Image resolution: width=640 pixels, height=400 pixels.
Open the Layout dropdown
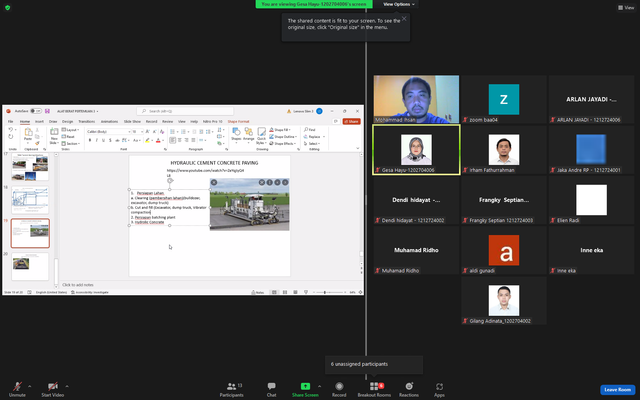point(70,130)
